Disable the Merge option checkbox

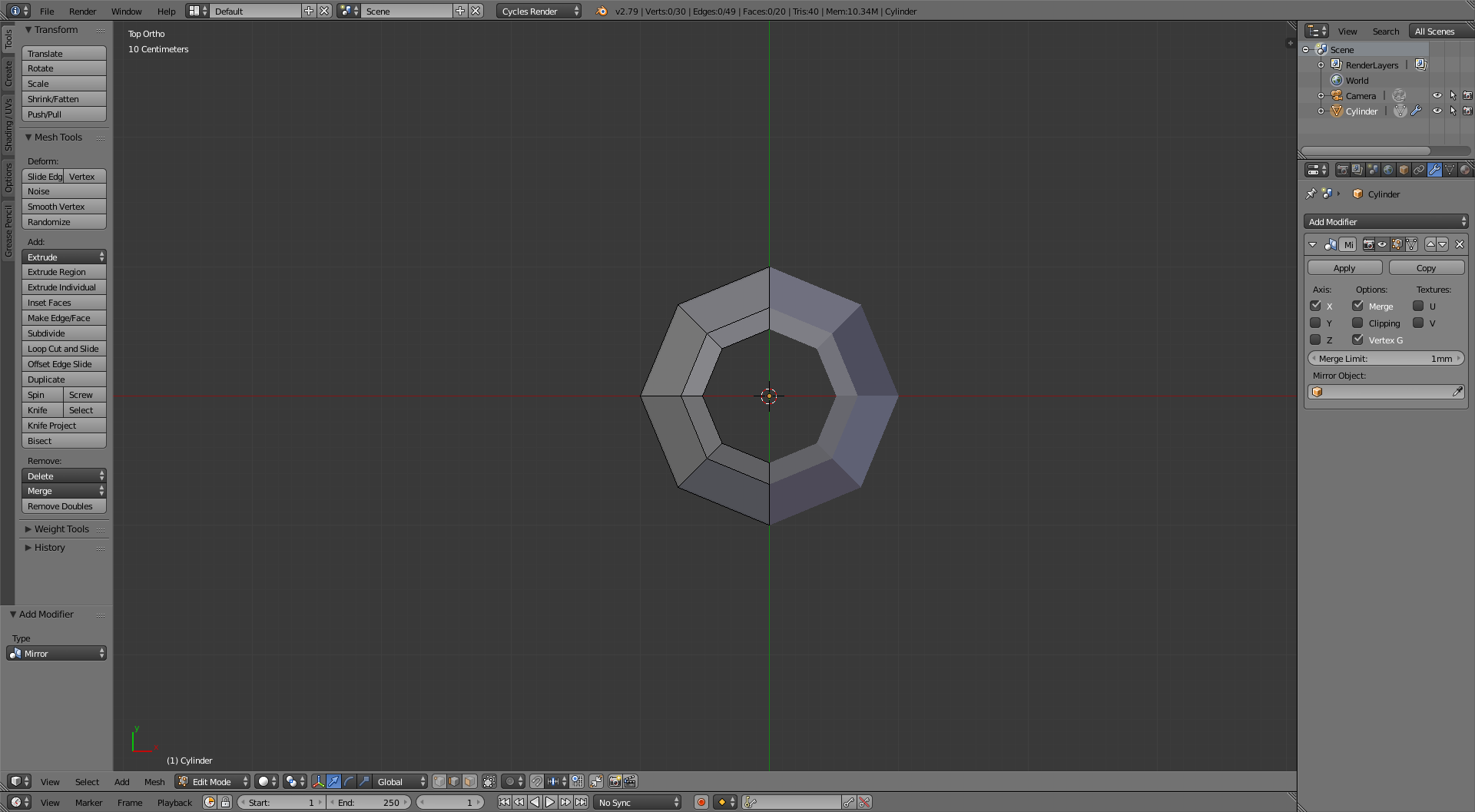tap(1357, 306)
